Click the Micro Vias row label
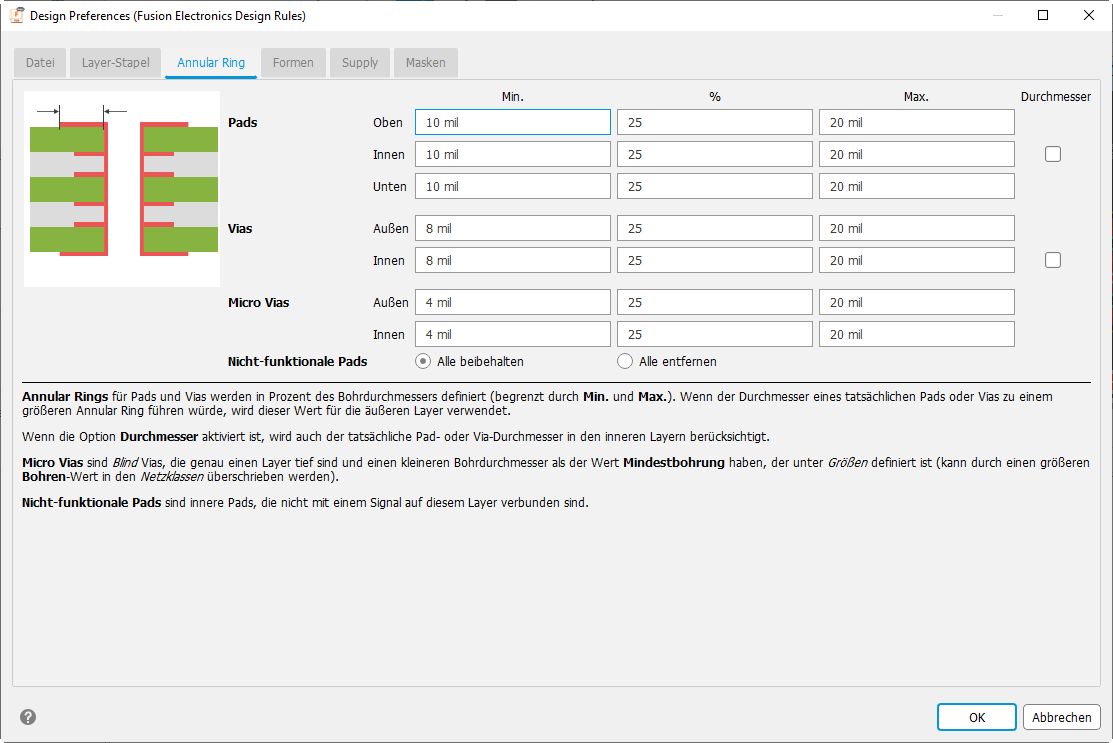Viewport: 1113px width, 743px height. click(x=258, y=302)
